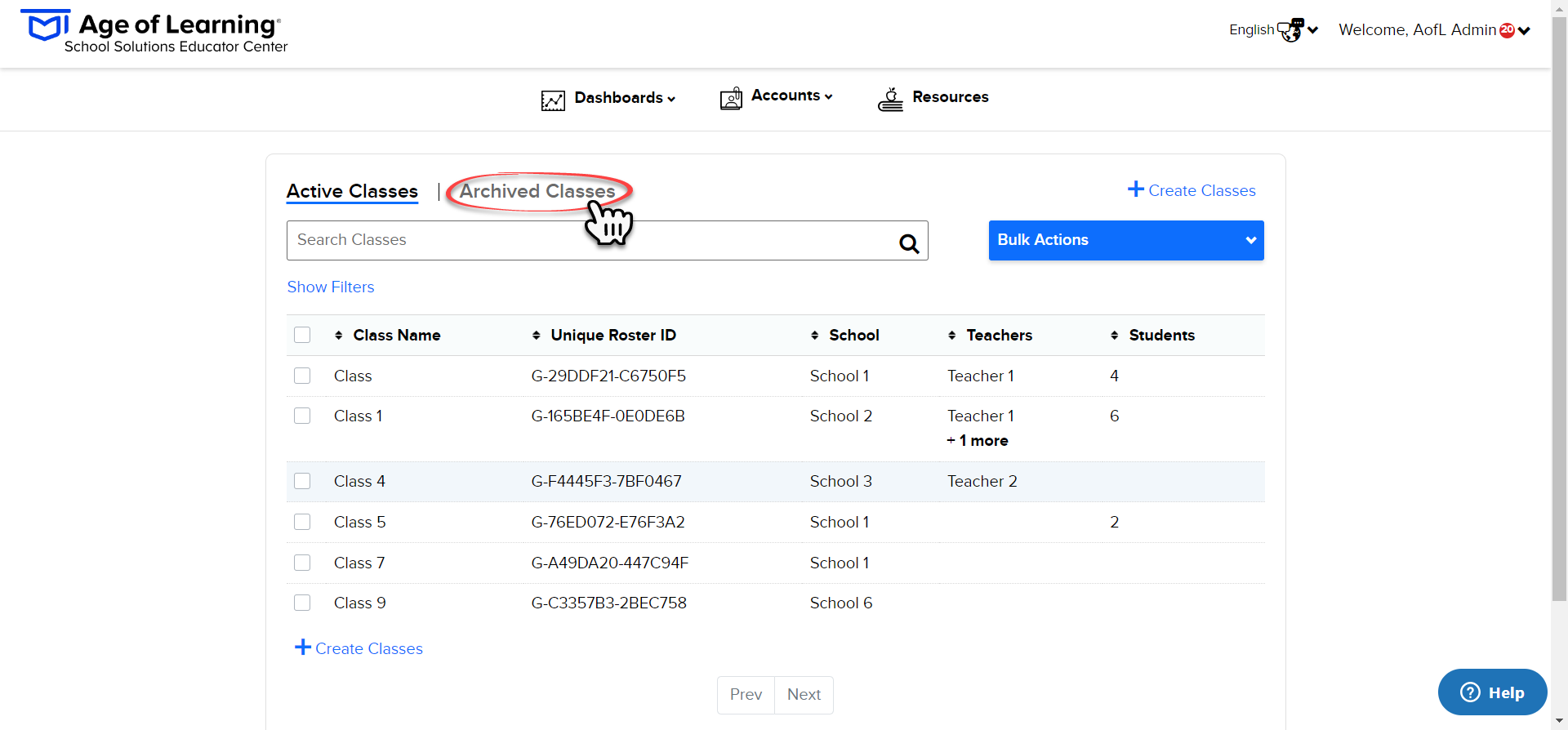Switch to Archived Classes tab
This screenshot has height=730, width=1568.
tap(537, 191)
